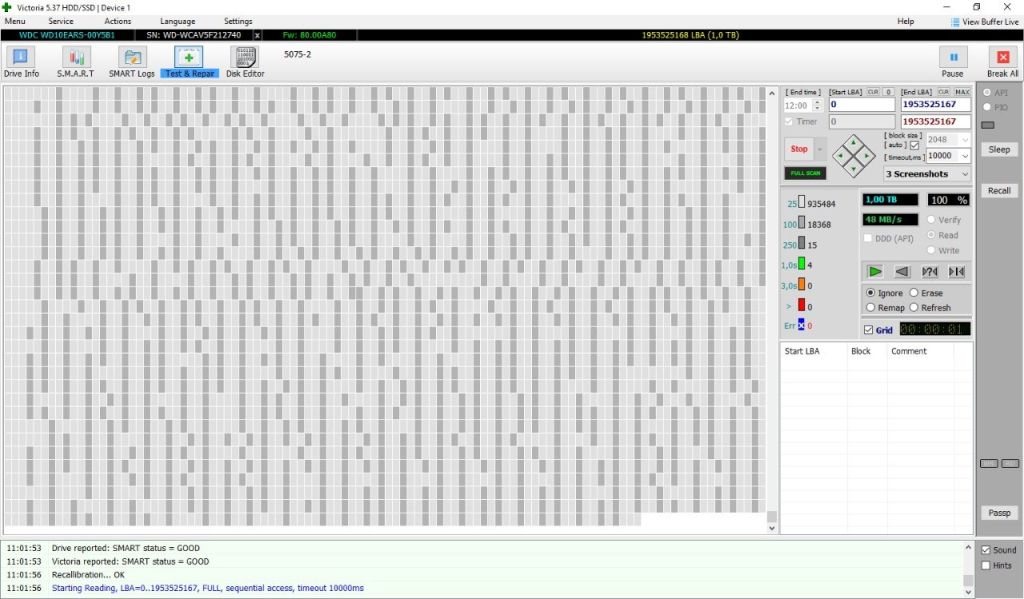
Task: Click the Stop button
Action: point(799,149)
